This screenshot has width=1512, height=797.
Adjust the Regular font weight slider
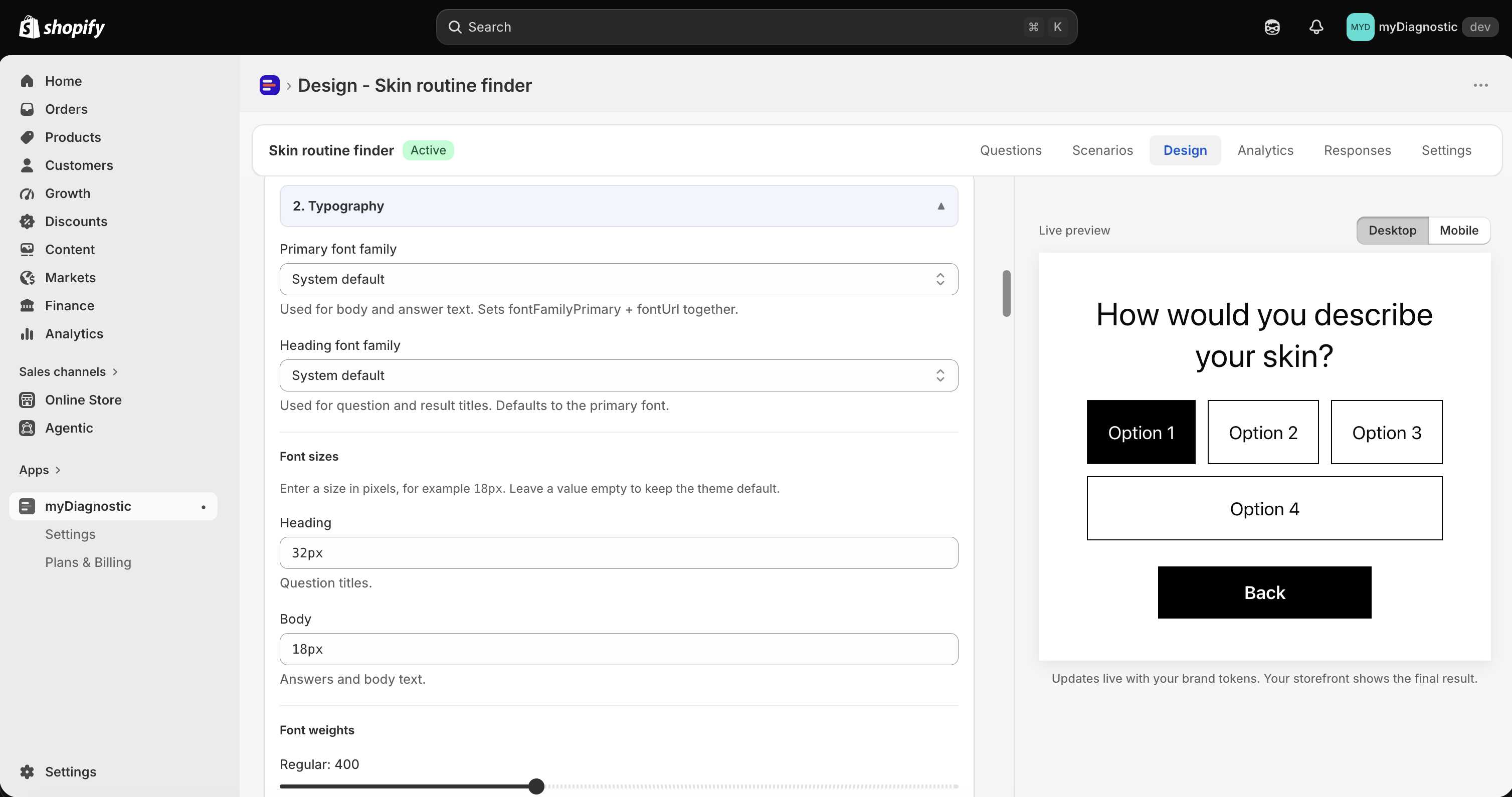point(536,786)
